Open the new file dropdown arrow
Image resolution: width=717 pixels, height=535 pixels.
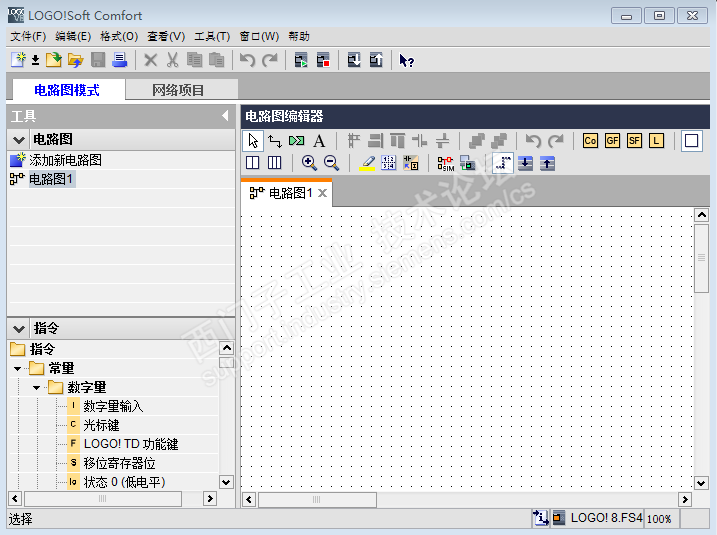[x=35, y=60]
